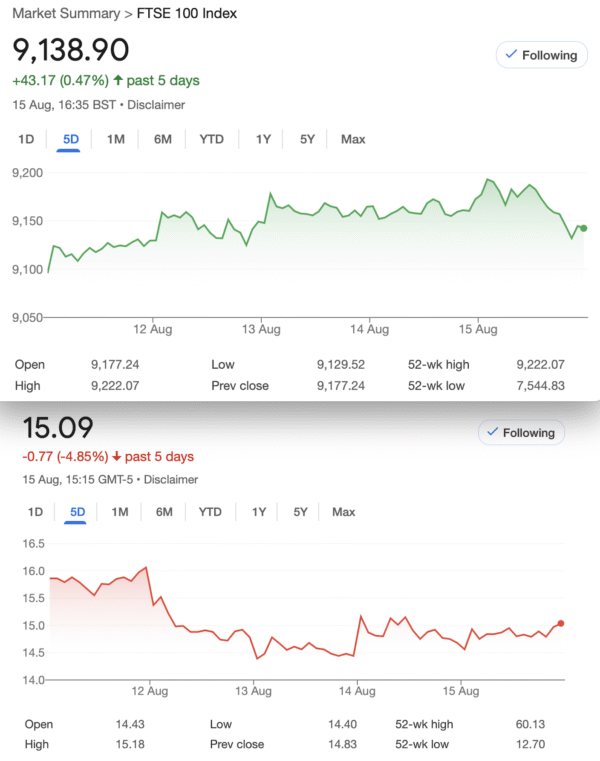Screen dimensions: 600x761
Task: Select 1M range tab on FTSE chart
Action: point(116,139)
